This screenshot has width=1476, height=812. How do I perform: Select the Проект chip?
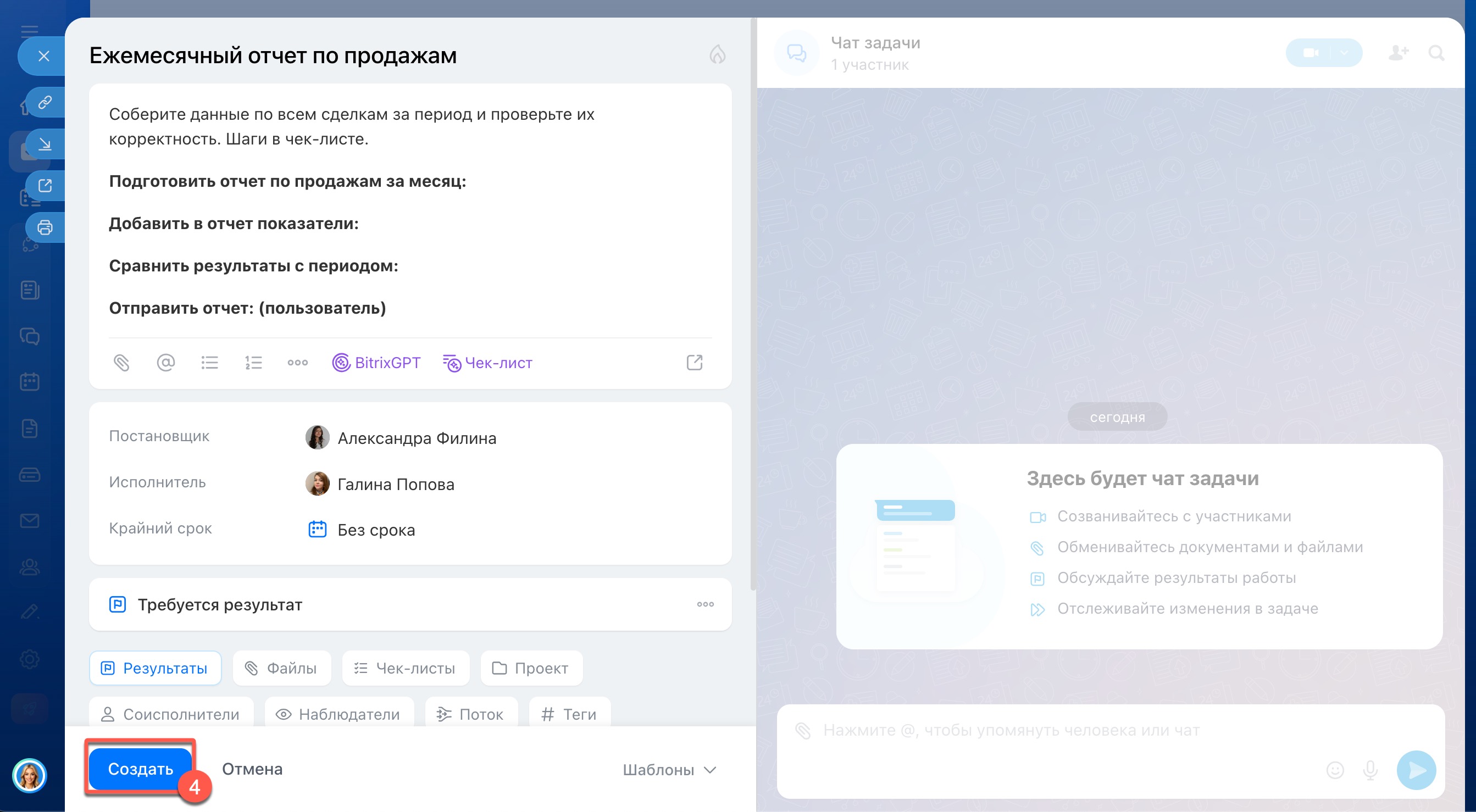coord(531,668)
